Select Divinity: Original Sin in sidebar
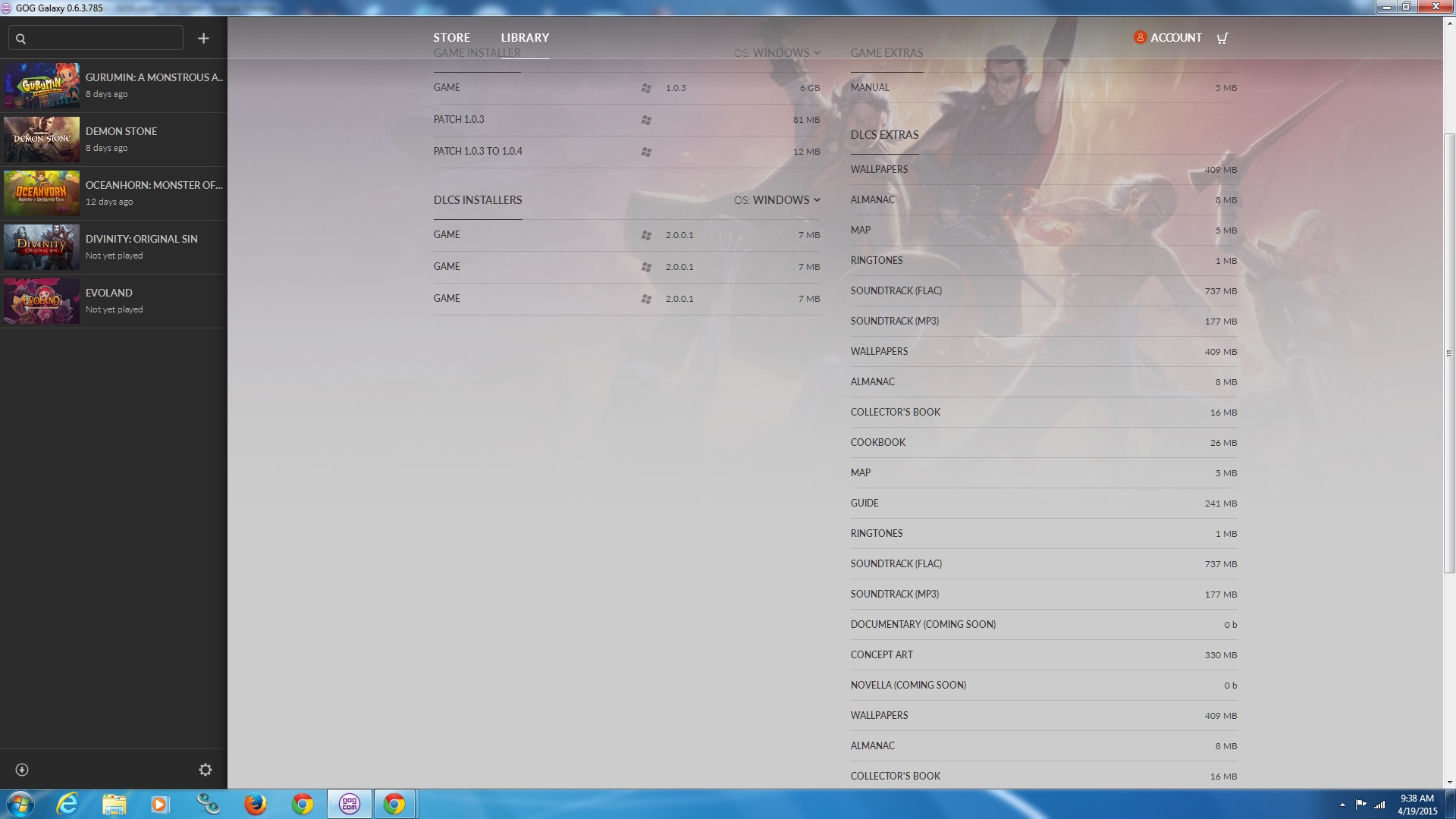The width and height of the screenshot is (1456, 819). coord(114,247)
